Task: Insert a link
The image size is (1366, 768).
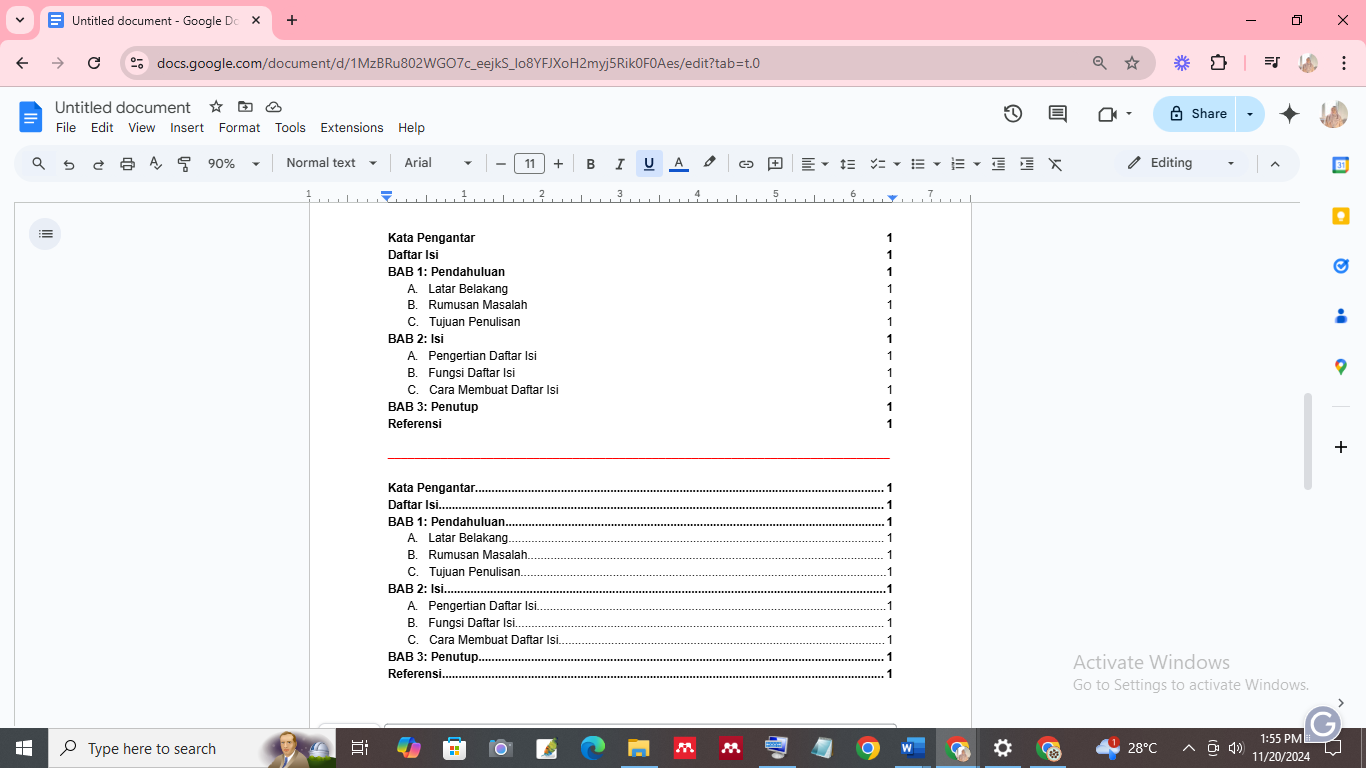Action: pos(746,164)
